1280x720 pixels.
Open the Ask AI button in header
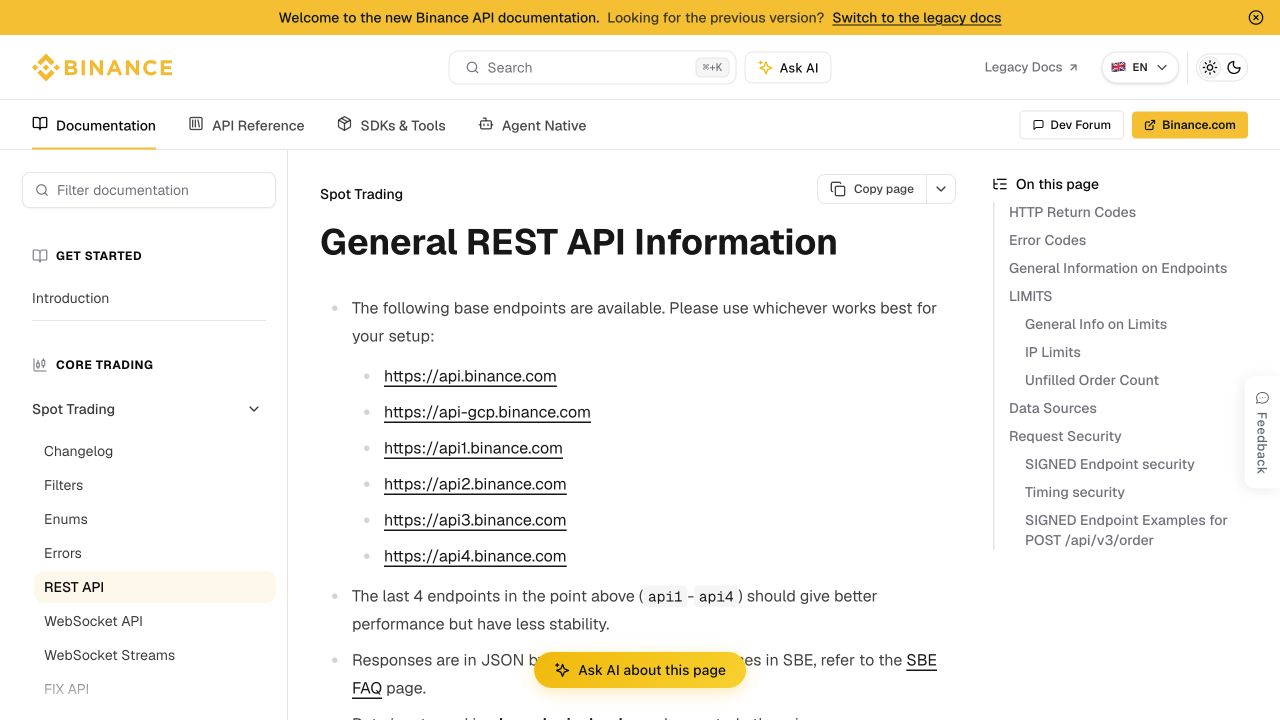(x=788, y=68)
